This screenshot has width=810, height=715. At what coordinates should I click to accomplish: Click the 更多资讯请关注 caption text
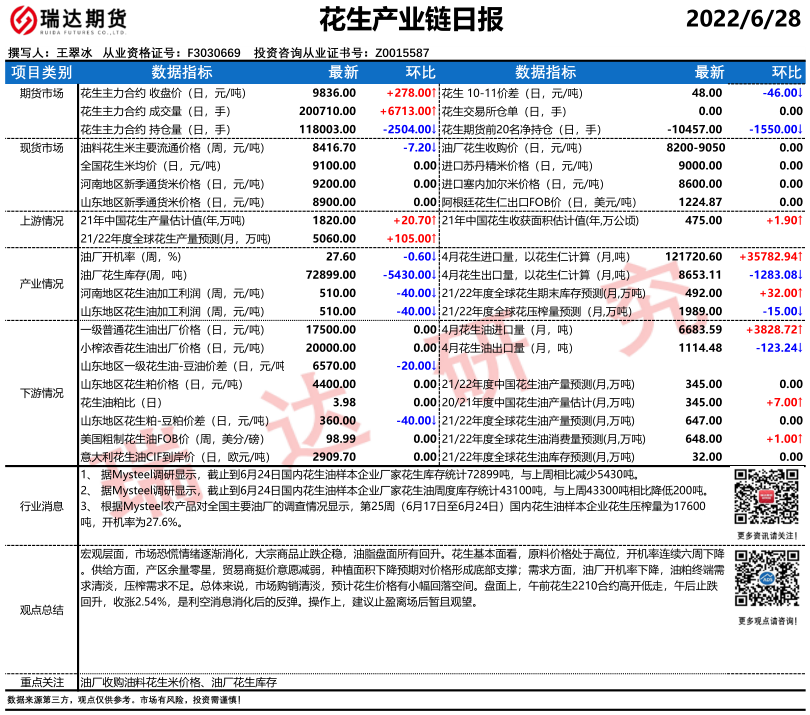pos(768,536)
